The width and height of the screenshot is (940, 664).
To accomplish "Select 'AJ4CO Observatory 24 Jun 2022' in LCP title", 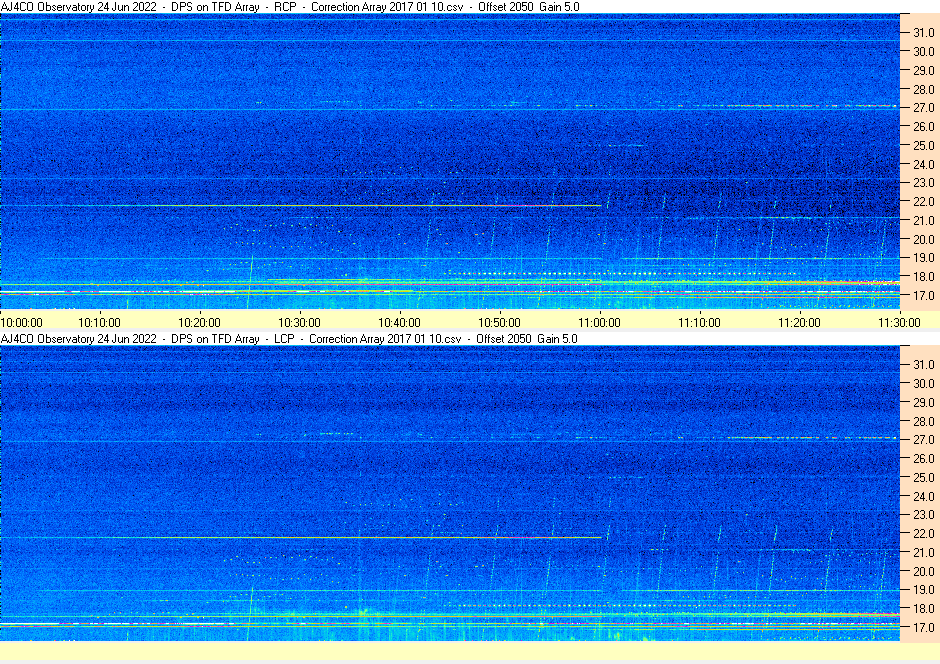I will 79,339.
